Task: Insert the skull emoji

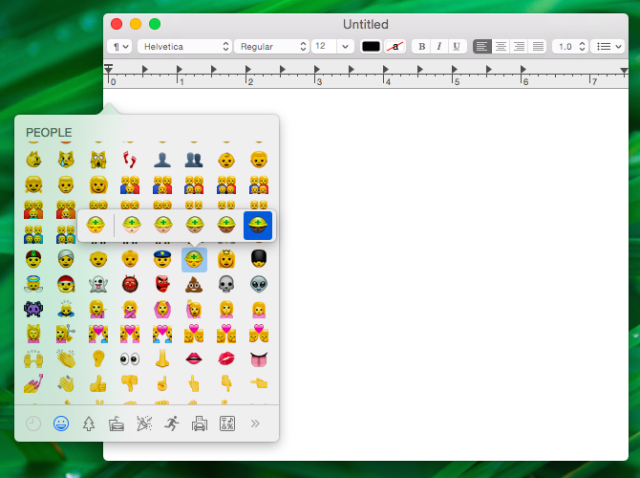Action: pyautogui.click(x=226, y=284)
